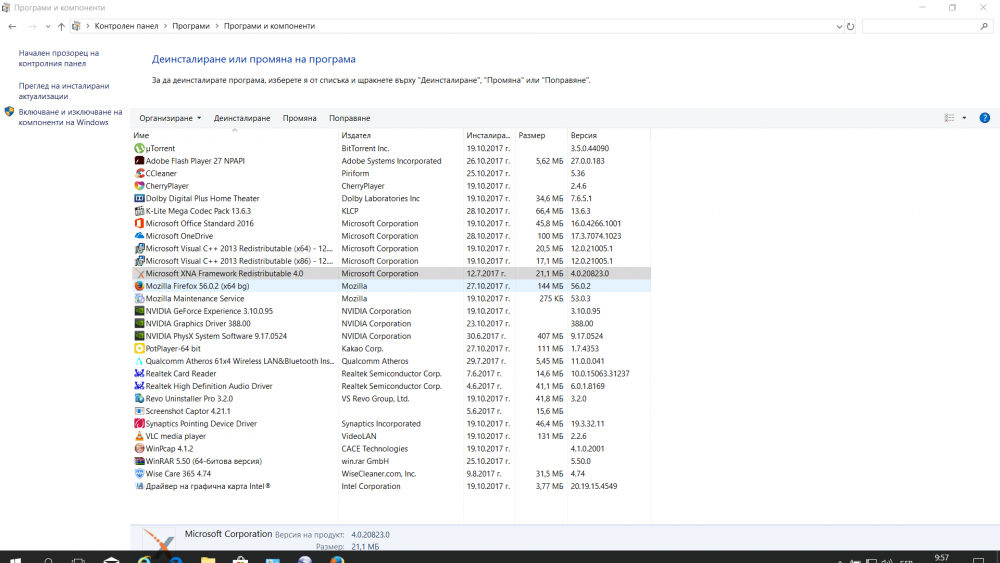Change the list view layout button
Viewport: 1000px width, 563px height.
click(x=950, y=118)
